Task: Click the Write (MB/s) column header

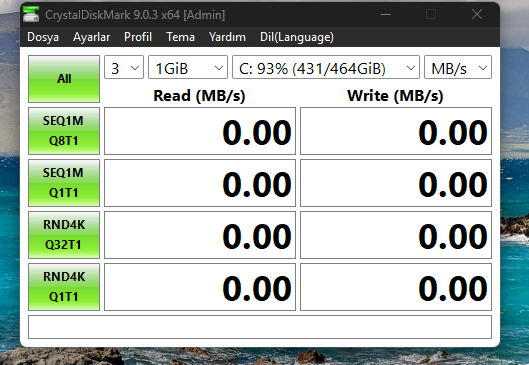Action: [x=395, y=96]
